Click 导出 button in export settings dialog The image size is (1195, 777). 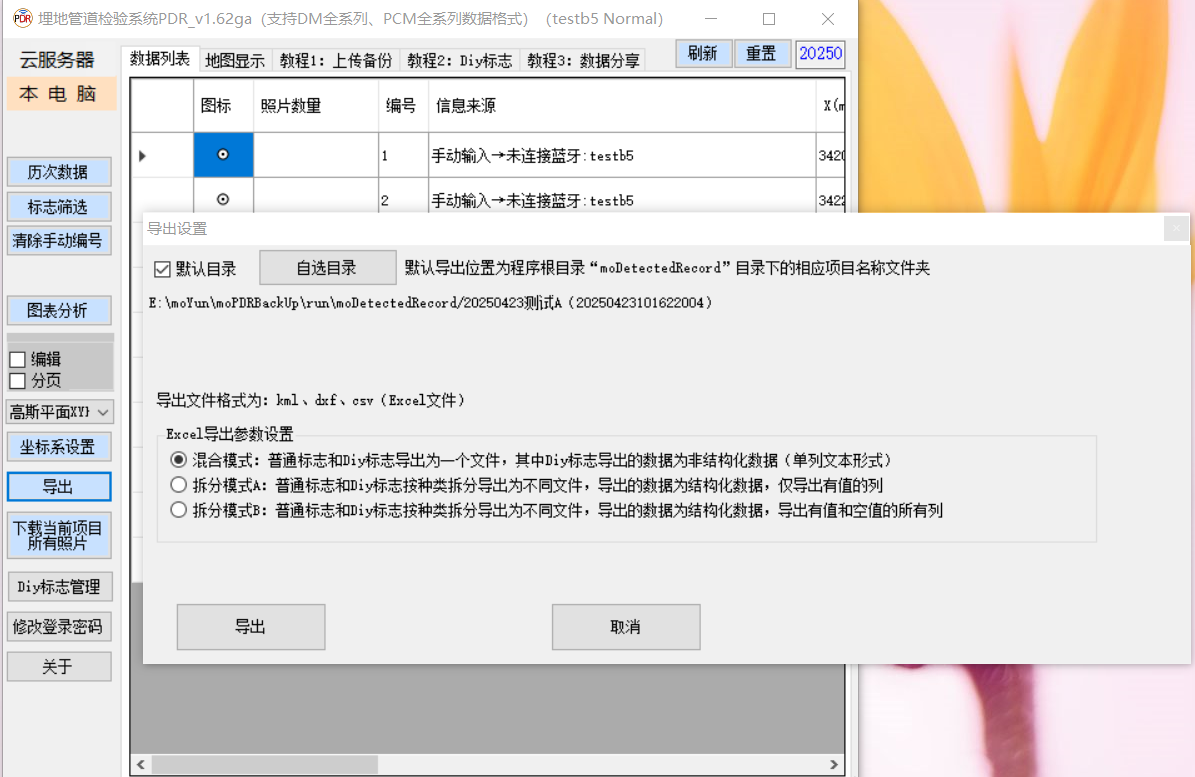[x=250, y=627]
